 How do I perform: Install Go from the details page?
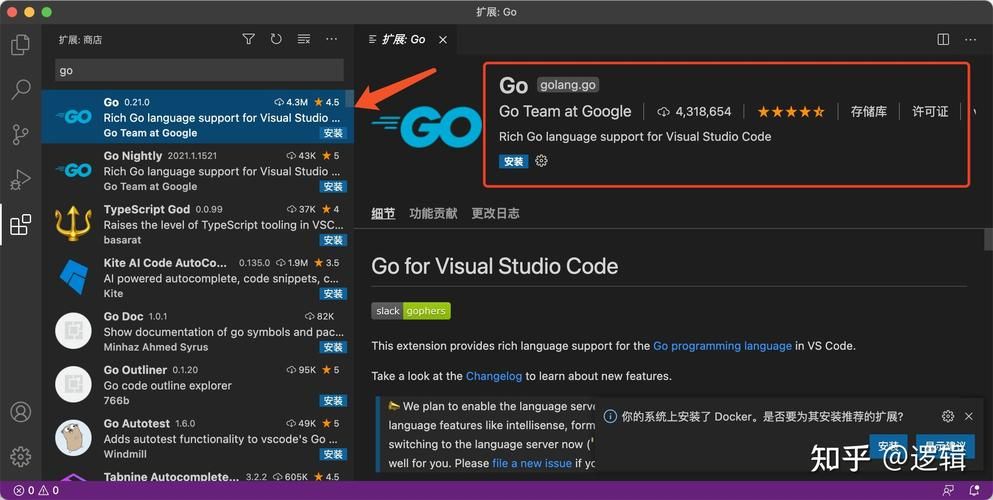click(x=514, y=161)
